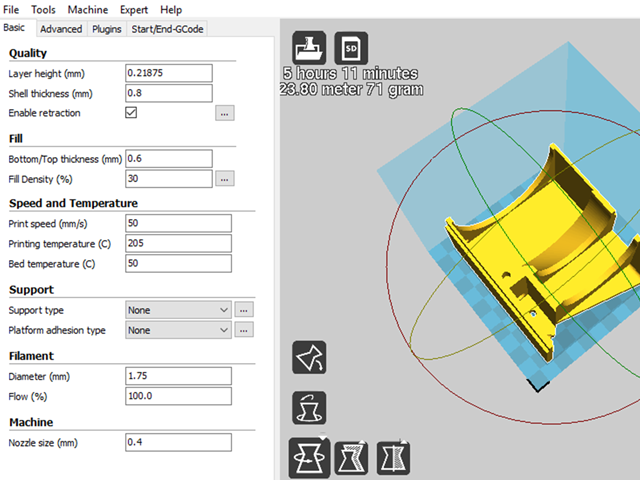This screenshot has height=480, width=640.
Task: Click the Printing temperature input field
Action: [178, 243]
